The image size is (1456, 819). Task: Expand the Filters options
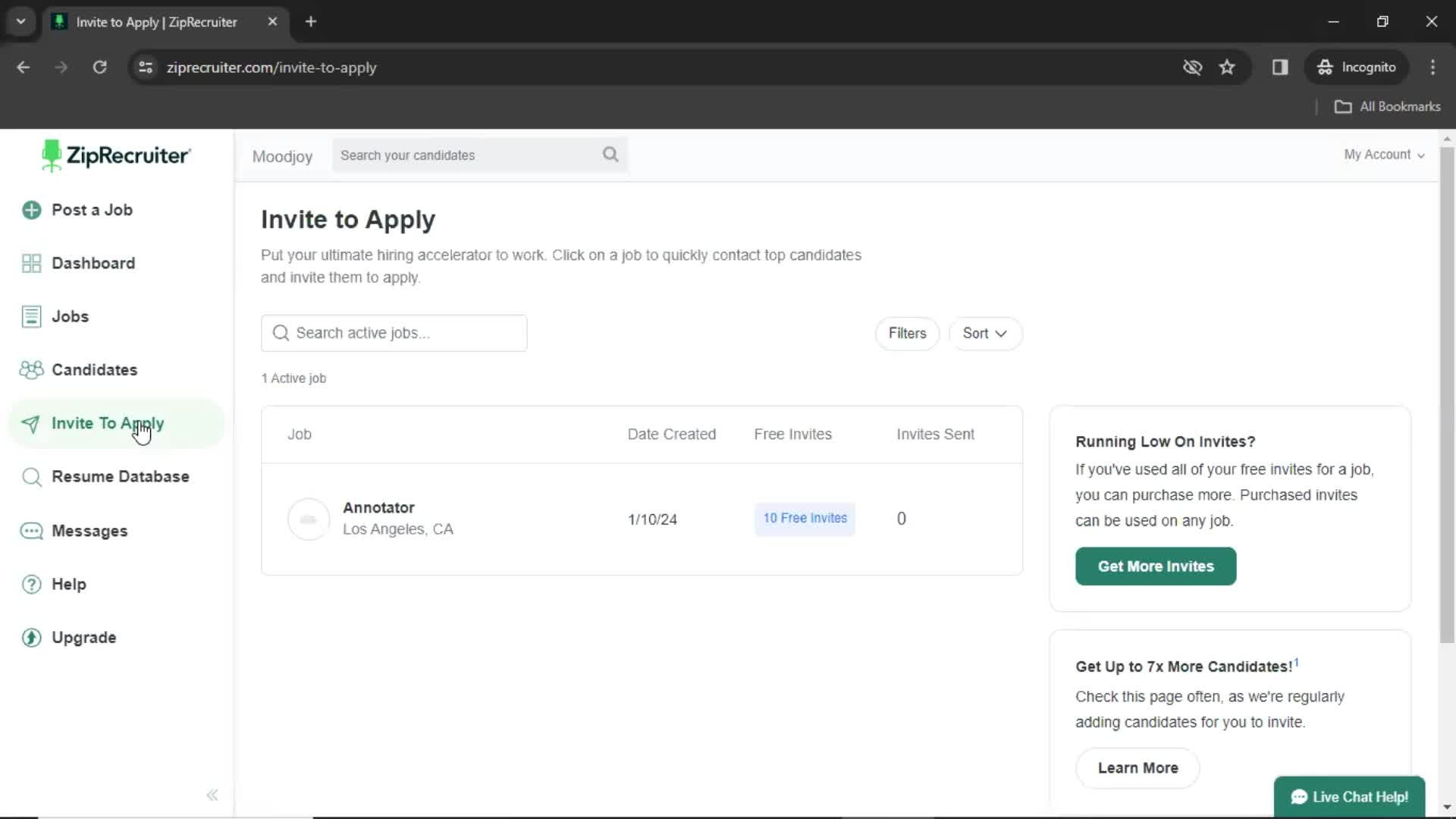pyautogui.click(x=907, y=333)
